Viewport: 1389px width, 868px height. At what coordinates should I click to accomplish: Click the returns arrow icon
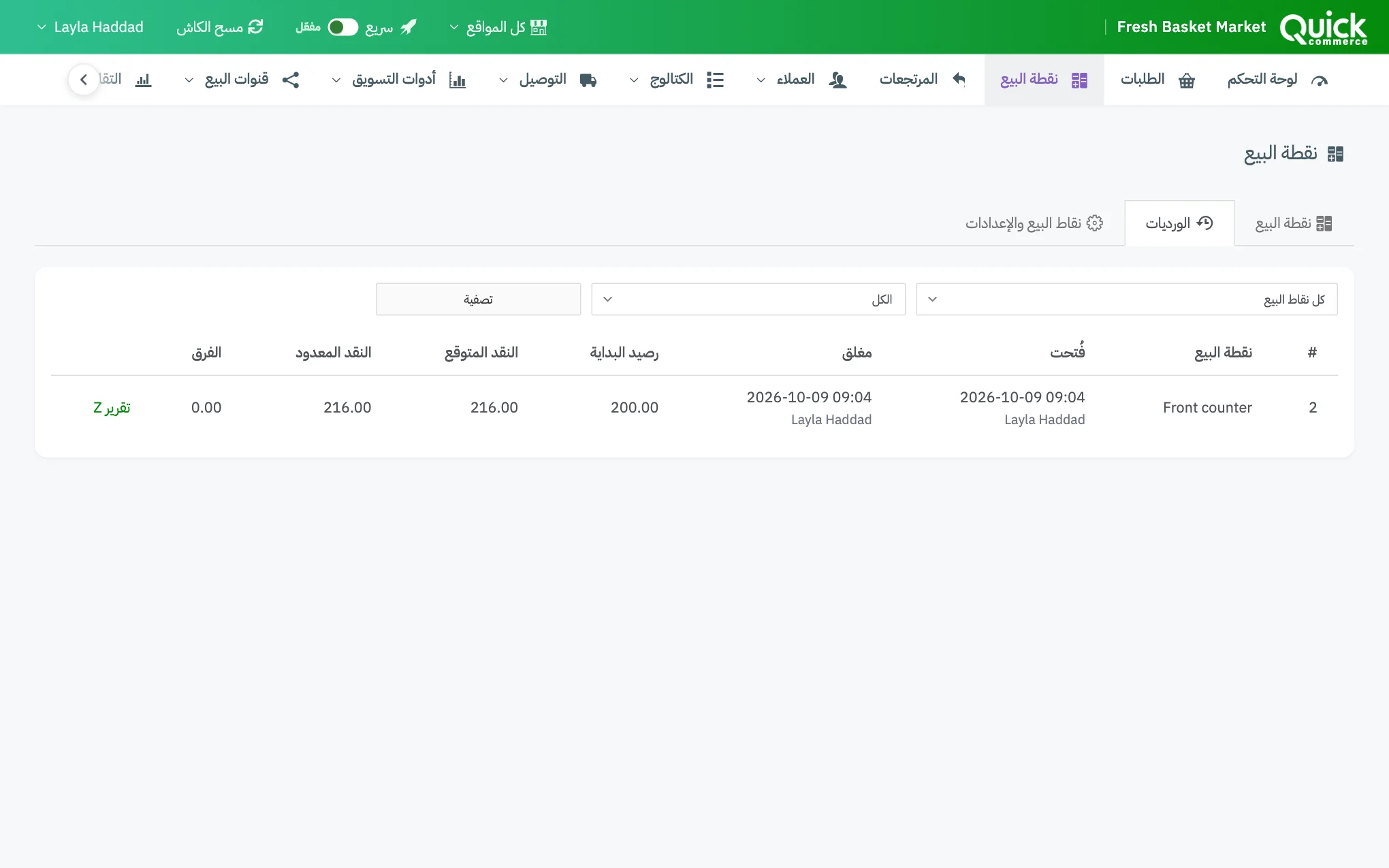(959, 80)
